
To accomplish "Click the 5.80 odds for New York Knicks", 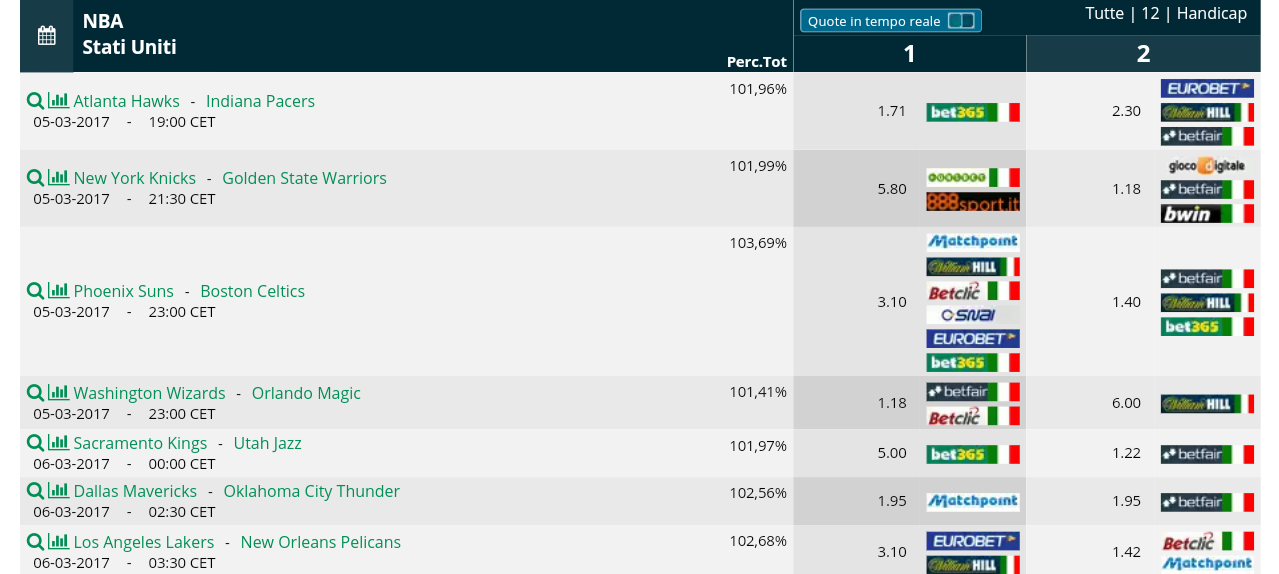I will (892, 189).
